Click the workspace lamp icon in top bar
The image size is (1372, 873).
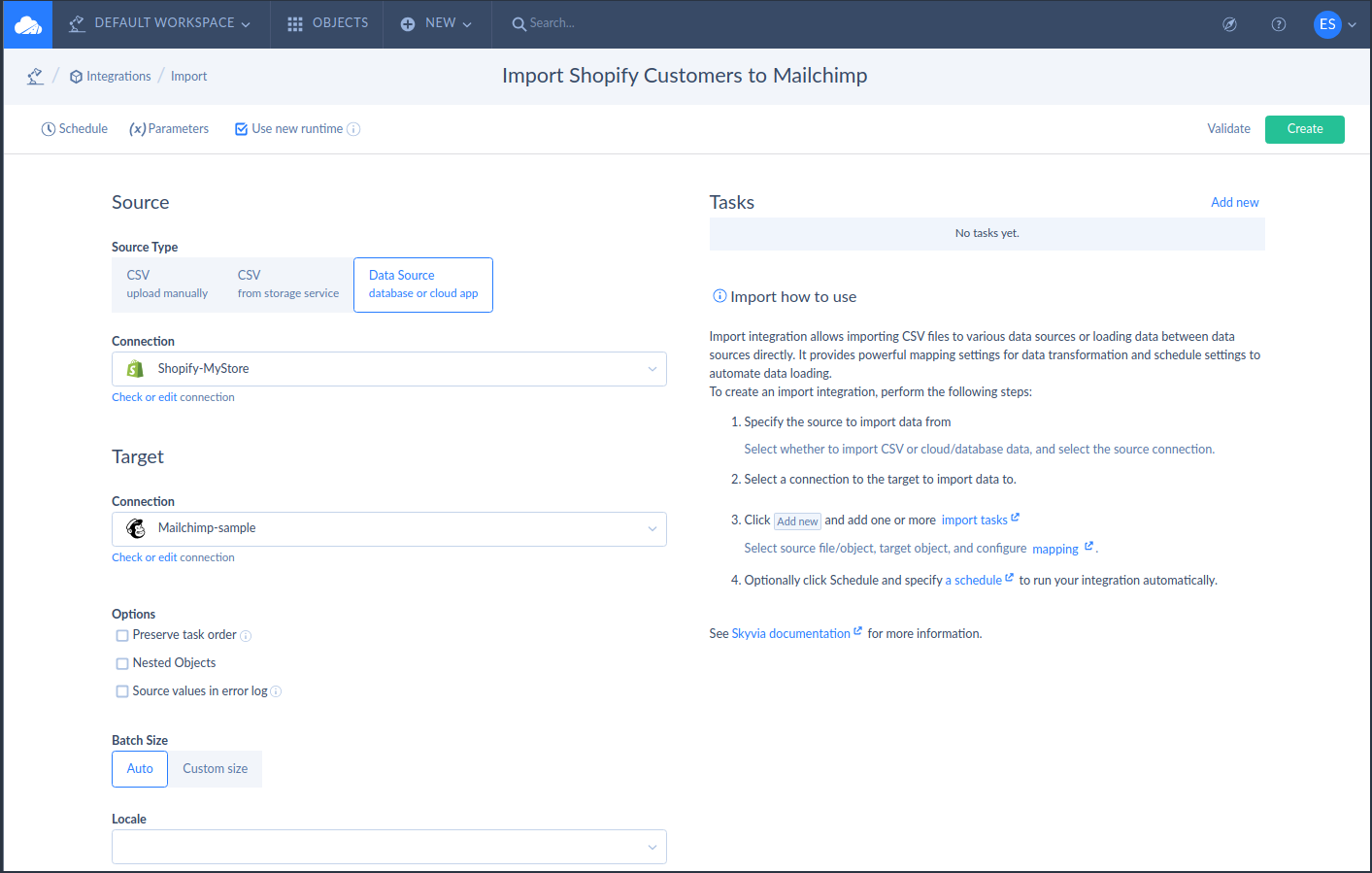tap(77, 23)
